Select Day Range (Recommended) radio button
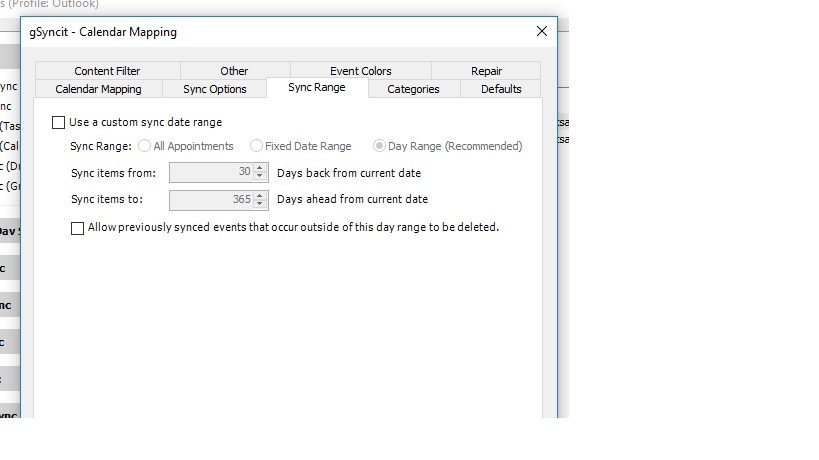Image resolution: width=819 pixels, height=460 pixels. 379,146
